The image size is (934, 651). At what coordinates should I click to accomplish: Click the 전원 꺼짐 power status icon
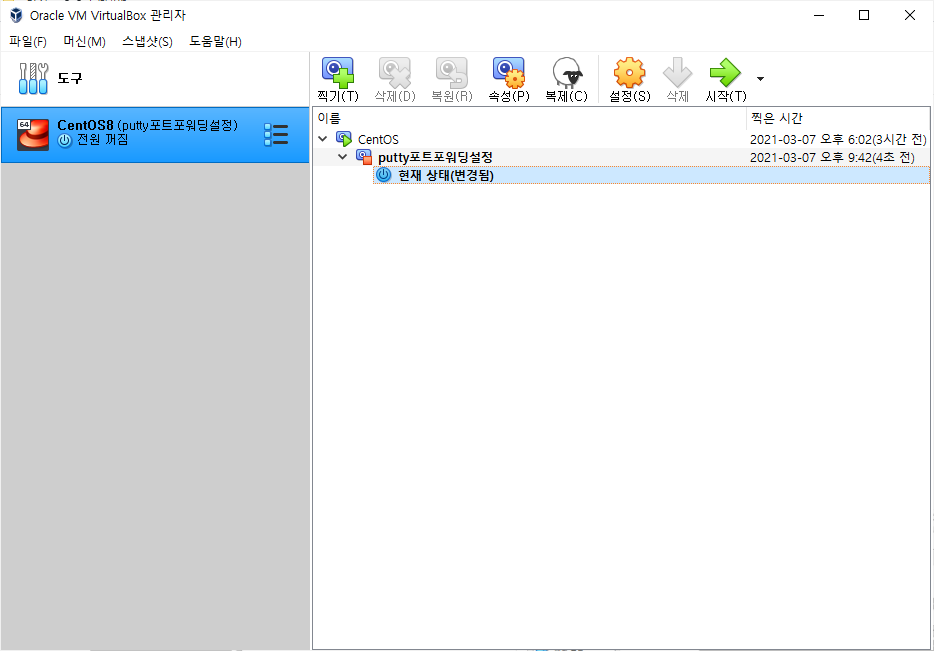pos(64,141)
